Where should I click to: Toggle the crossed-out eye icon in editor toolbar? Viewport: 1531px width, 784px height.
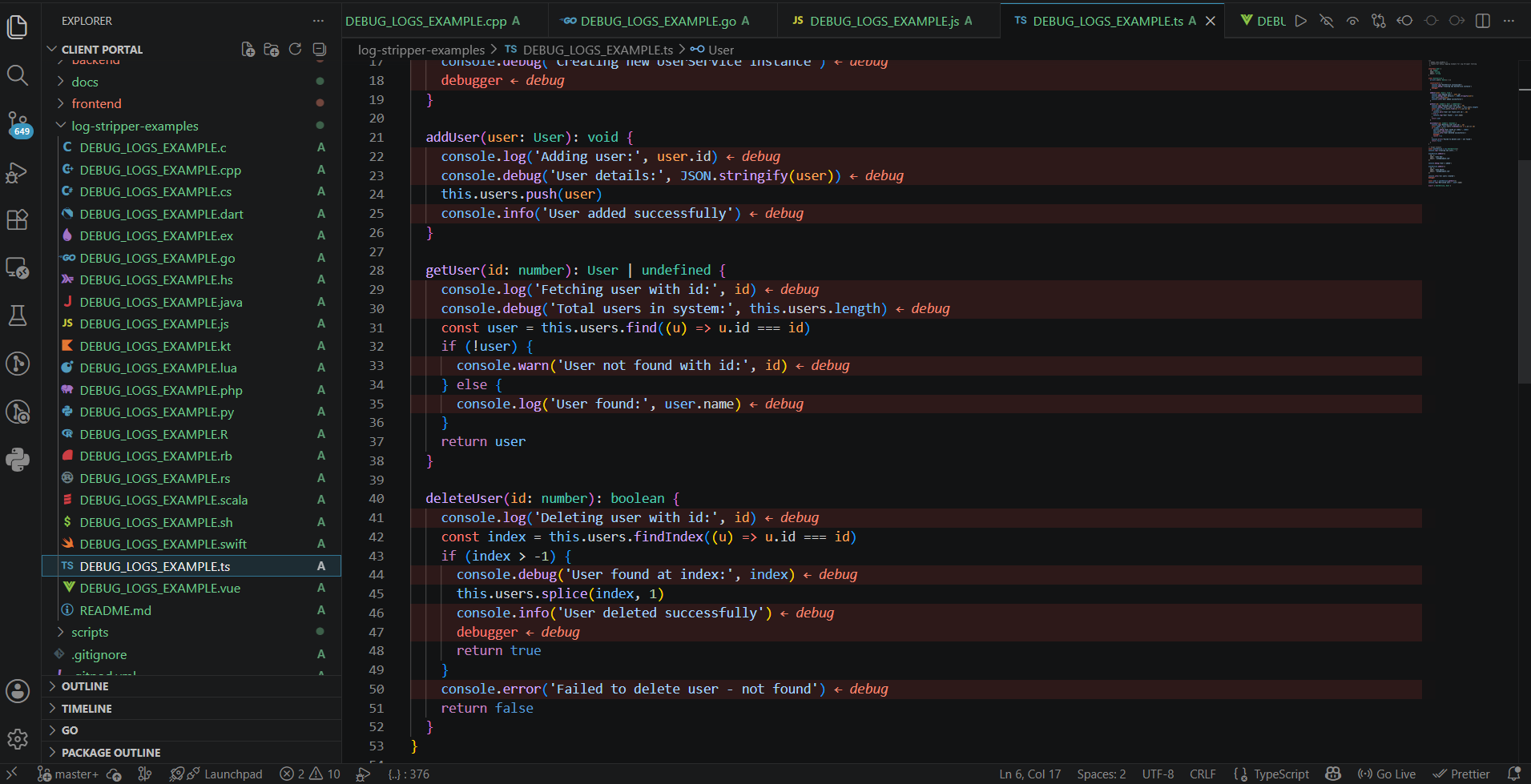tap(1327, 21)
